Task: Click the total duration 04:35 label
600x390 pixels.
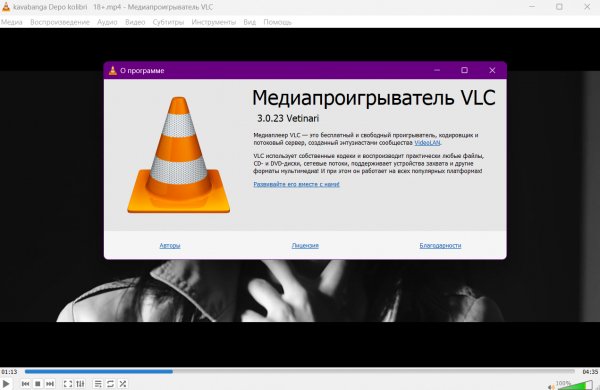Action: [x=590, y=372]
